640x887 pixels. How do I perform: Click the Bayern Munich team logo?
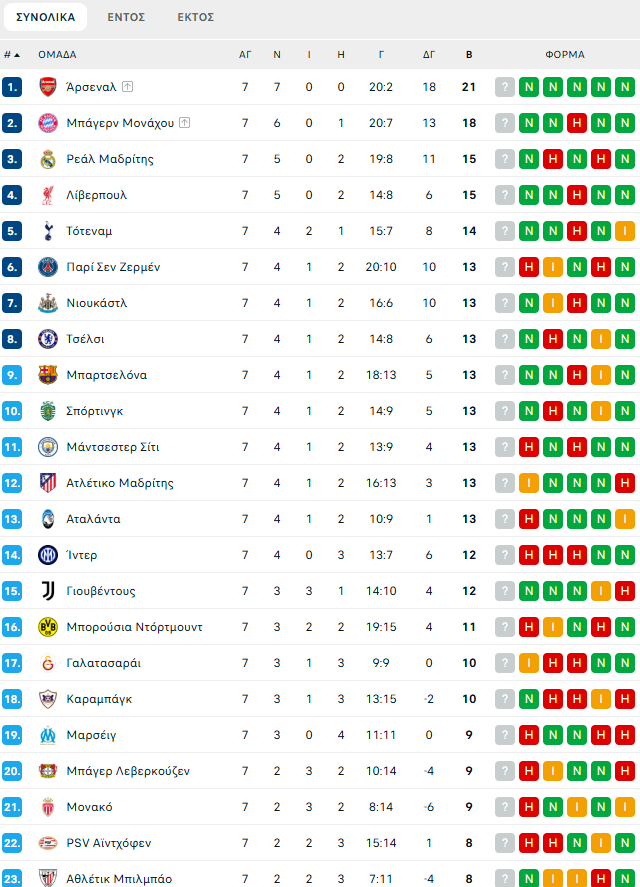point(48,123)
